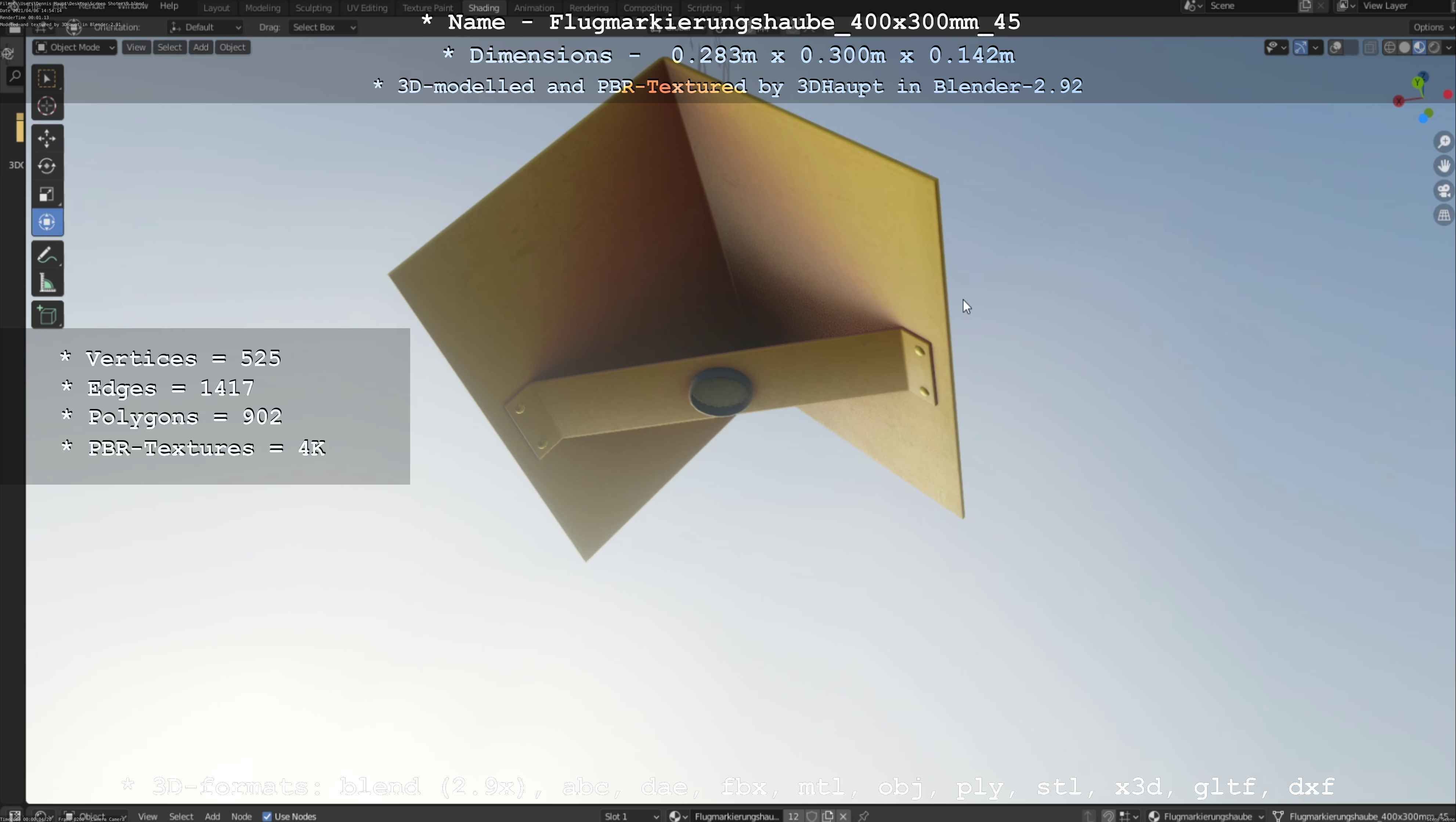Select the Measure ruler tool
Image resolution: width=1456 pixels, height=822 pixels.
click(x=47, y=283)
